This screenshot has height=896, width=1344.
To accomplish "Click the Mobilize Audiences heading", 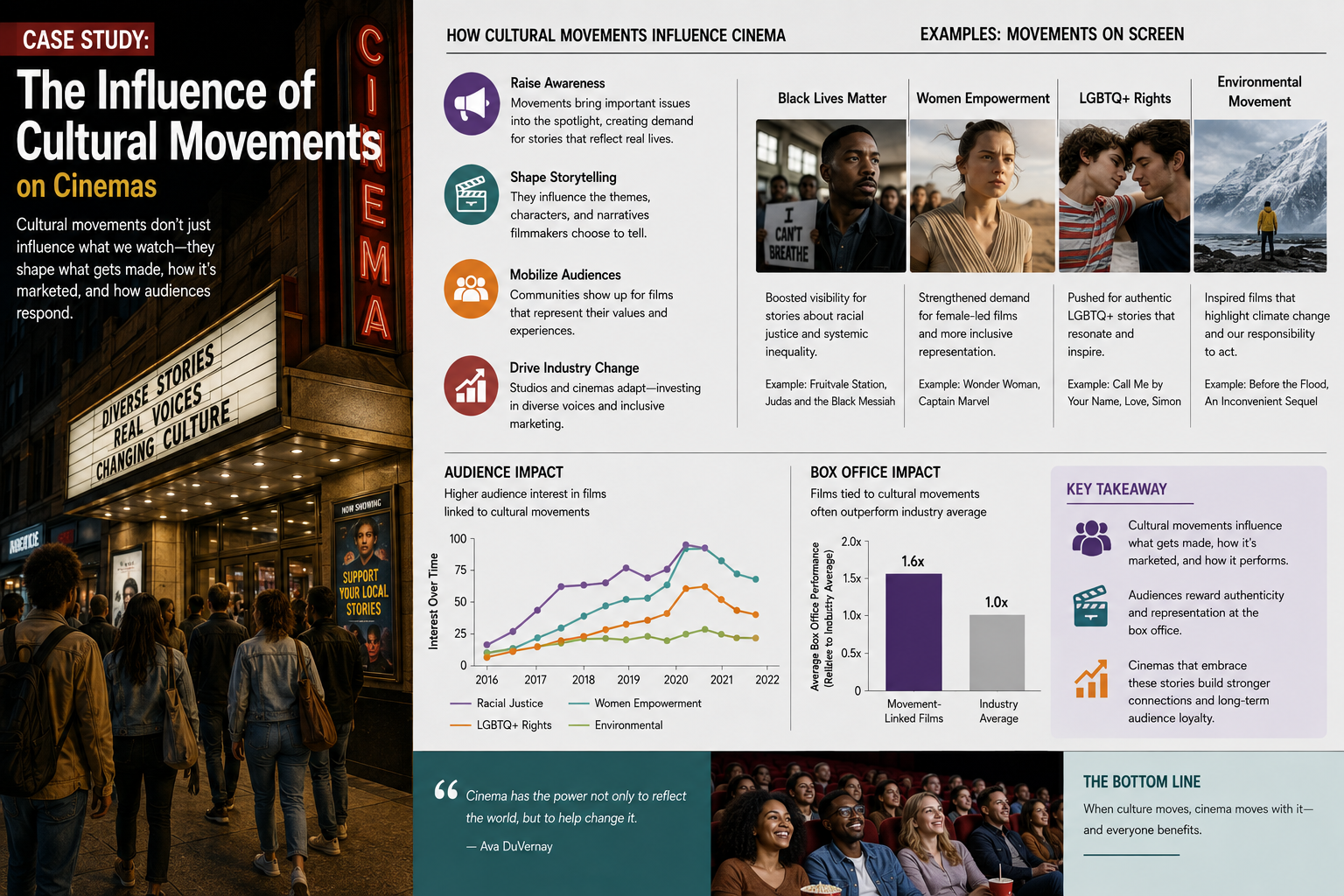I will (x=565, y=275).
